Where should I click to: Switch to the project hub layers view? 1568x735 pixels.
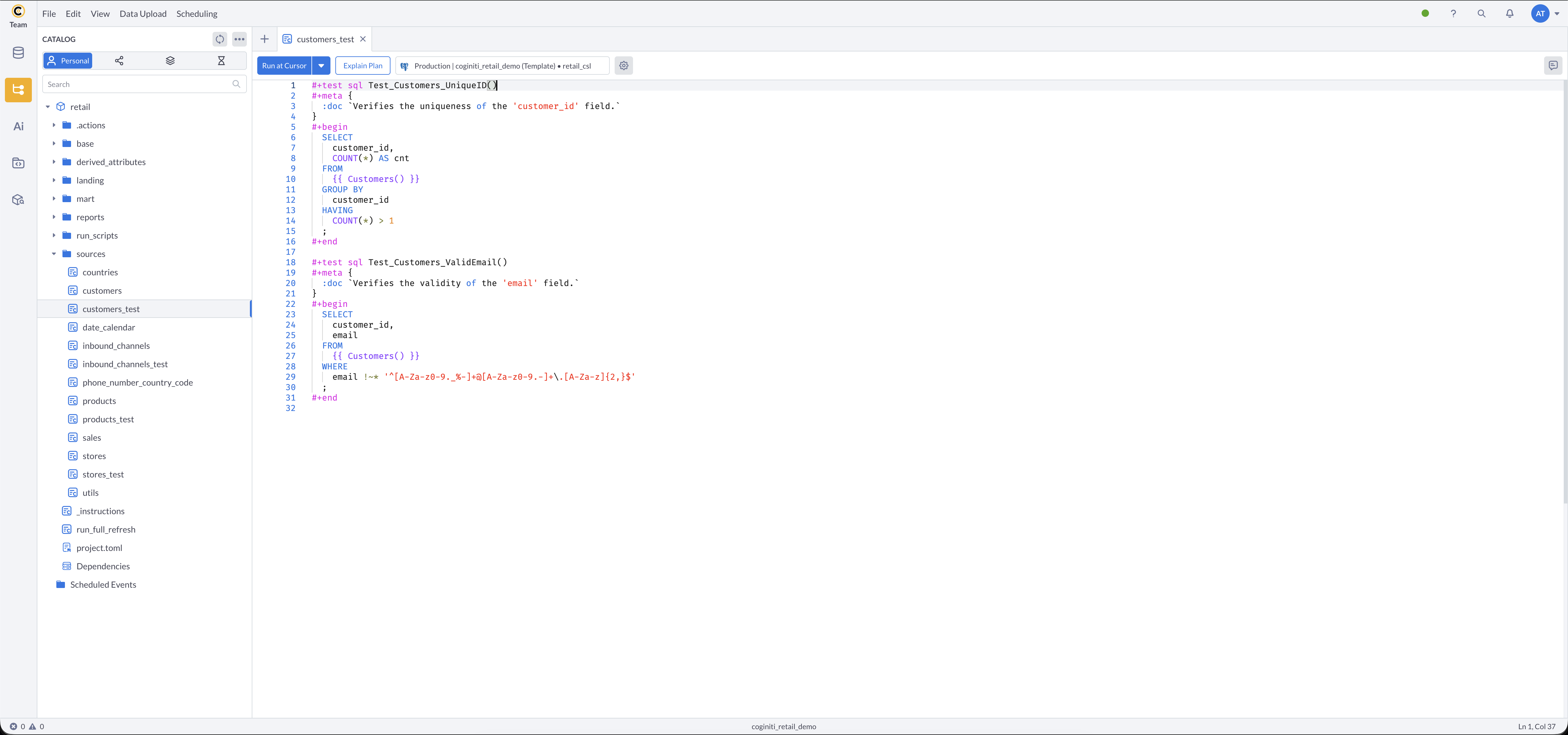coord(171,61)
